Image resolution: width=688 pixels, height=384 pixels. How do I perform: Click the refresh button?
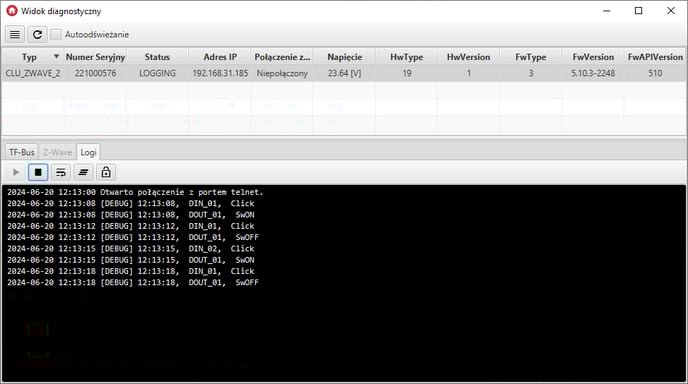[37, 34]
